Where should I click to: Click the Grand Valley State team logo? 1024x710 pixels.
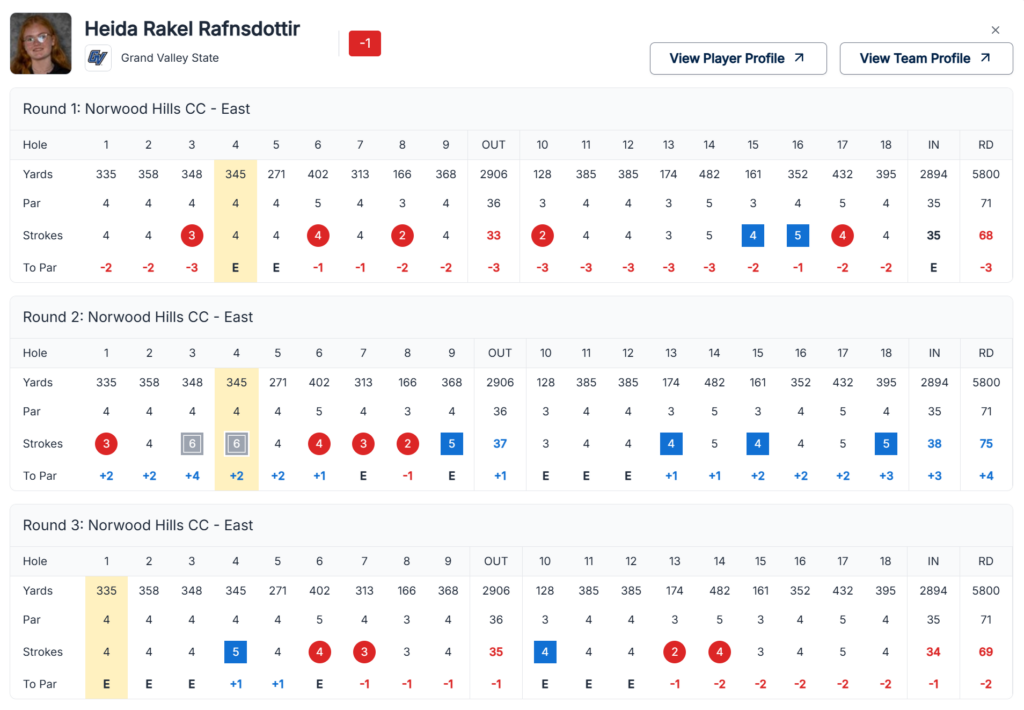click(x=97, y=58)
